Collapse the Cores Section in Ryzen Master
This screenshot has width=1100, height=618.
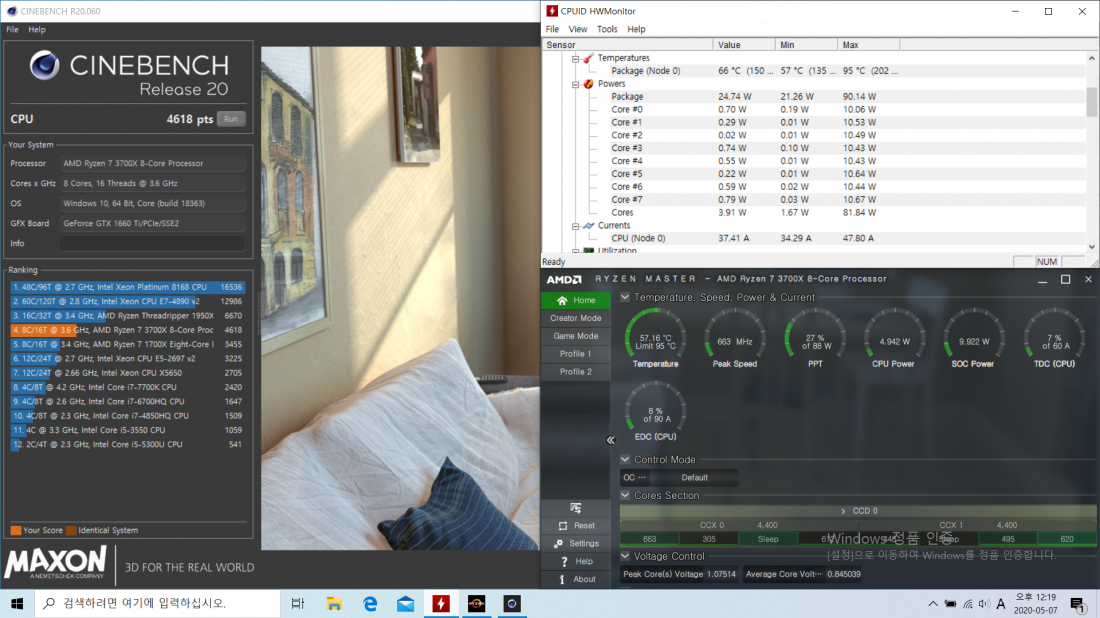click(x=625, y=495)
